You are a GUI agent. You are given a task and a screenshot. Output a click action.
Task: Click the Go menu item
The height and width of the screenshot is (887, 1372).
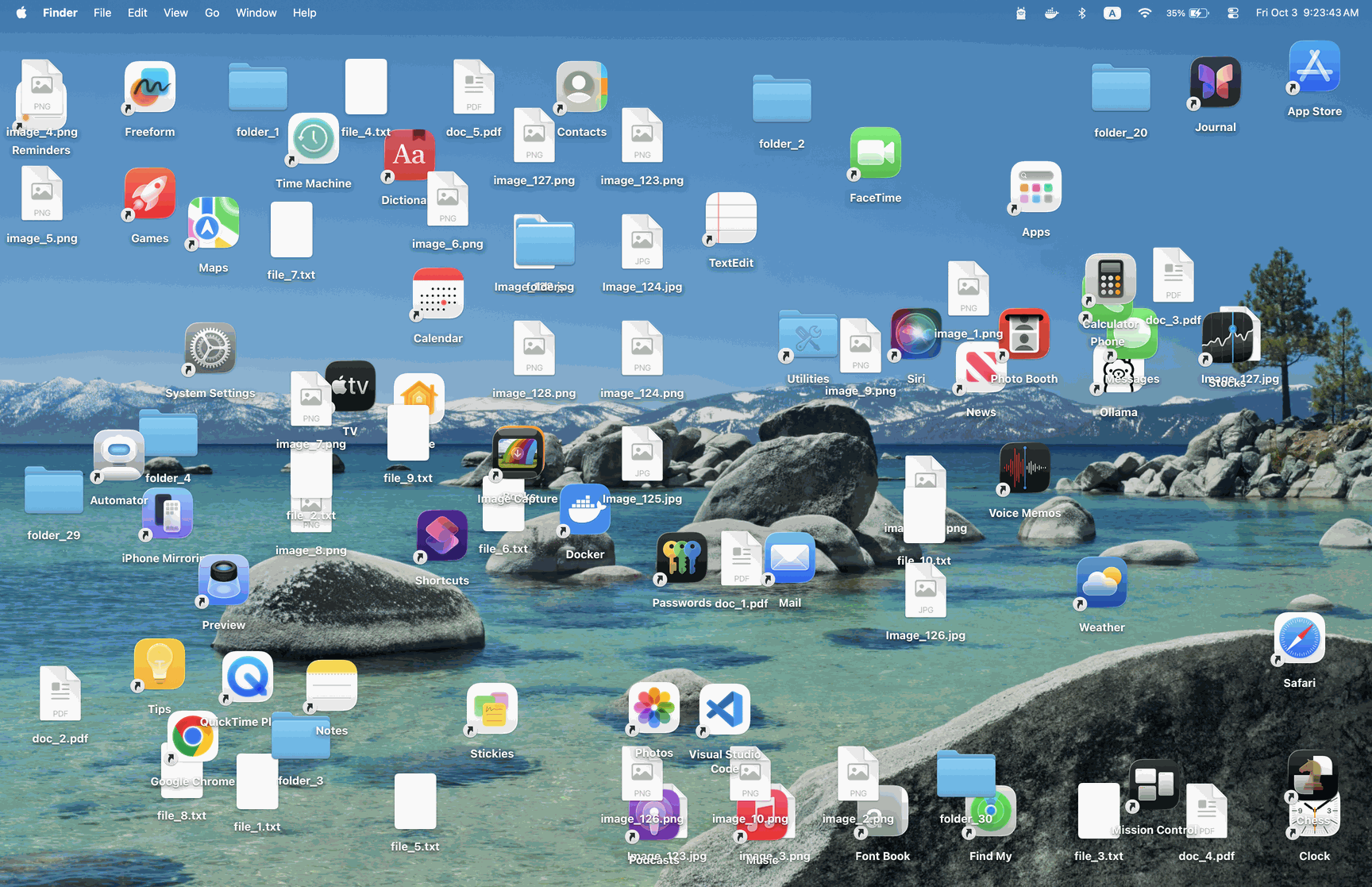pyautogui.click(x=212, y=13)
